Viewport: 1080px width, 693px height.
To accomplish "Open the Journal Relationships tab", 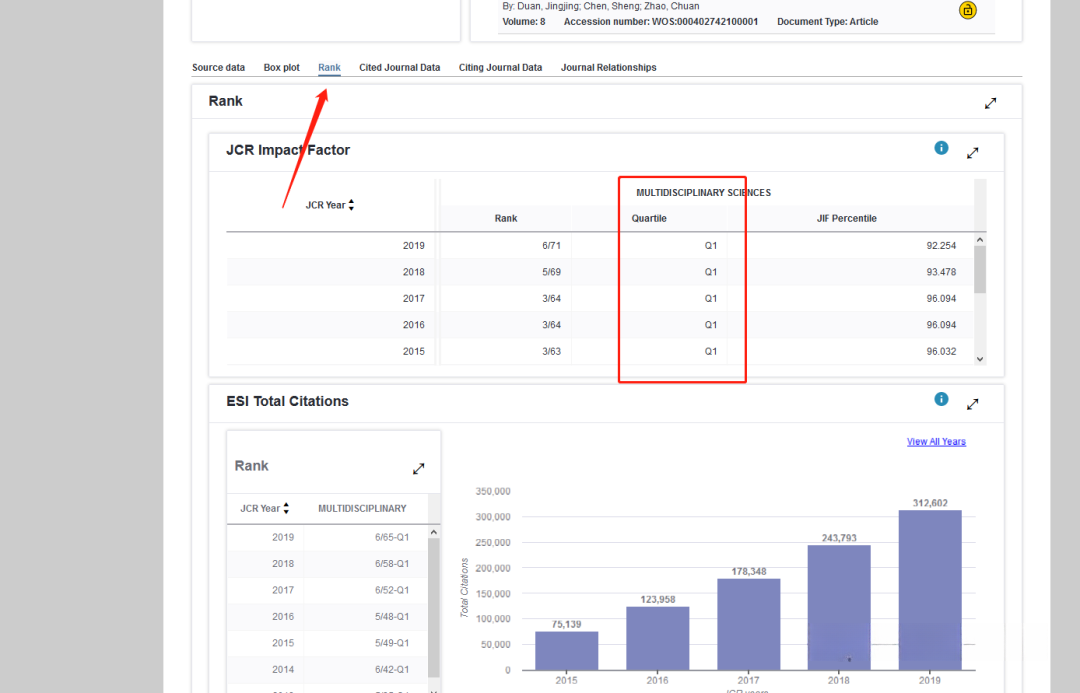I will pyautogui.click(x=608, y=68).
